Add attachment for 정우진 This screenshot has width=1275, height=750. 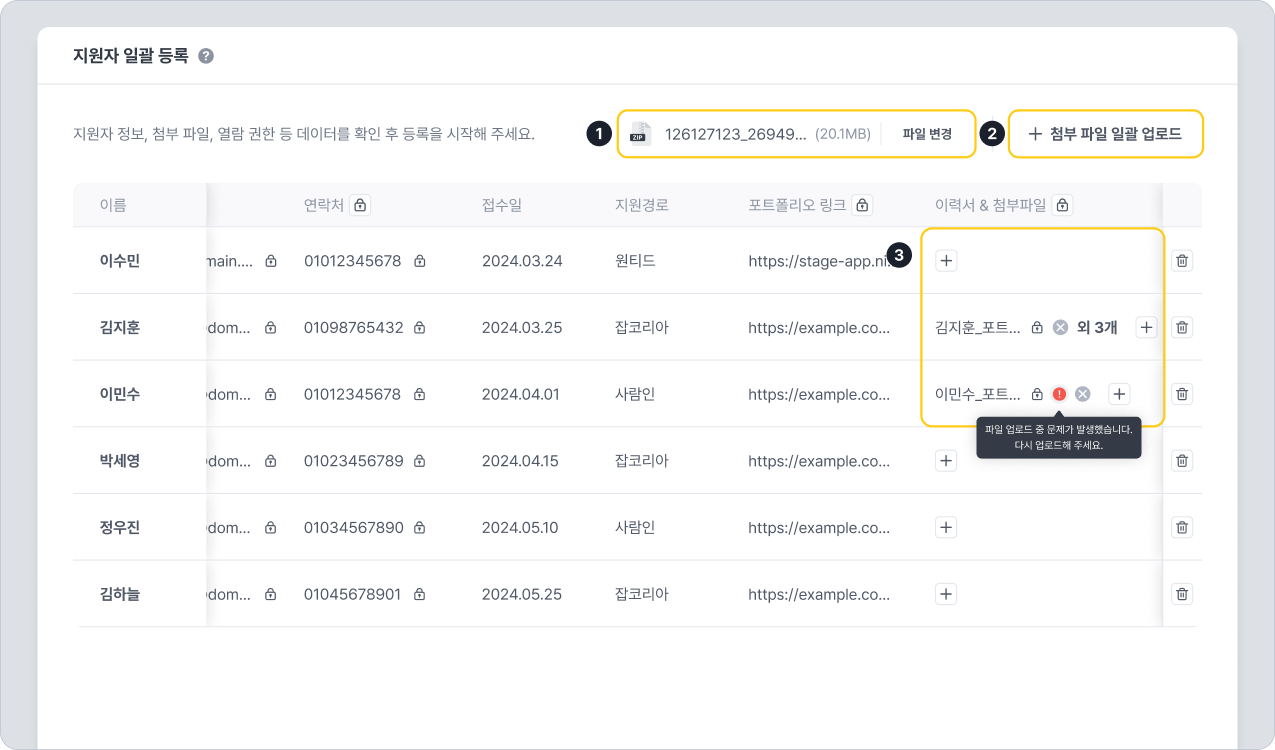tap(946, 528)
